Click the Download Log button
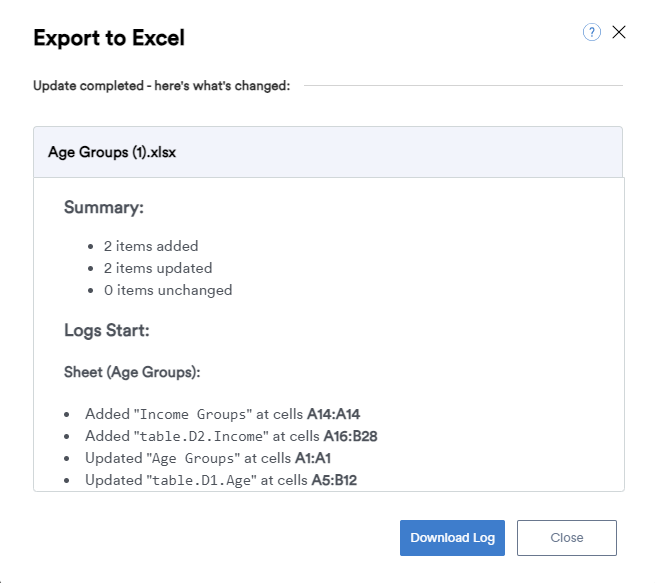This screenshot has height=583, width=655. tap(452, 537)
